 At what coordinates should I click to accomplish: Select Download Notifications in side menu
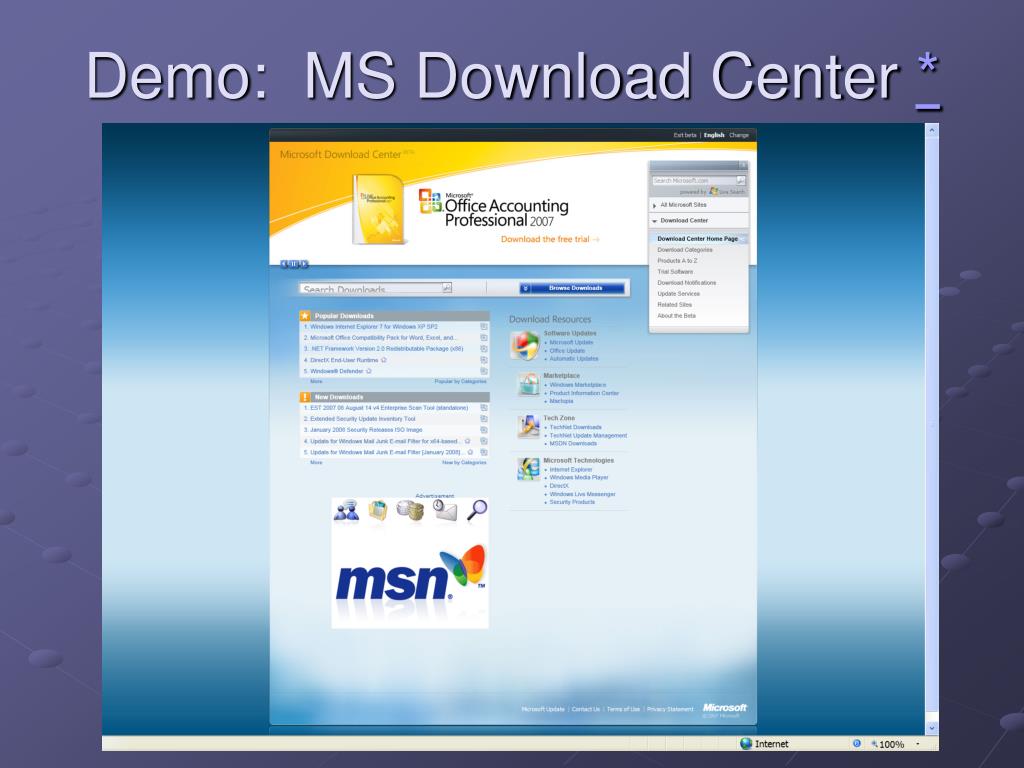point(687,283)
